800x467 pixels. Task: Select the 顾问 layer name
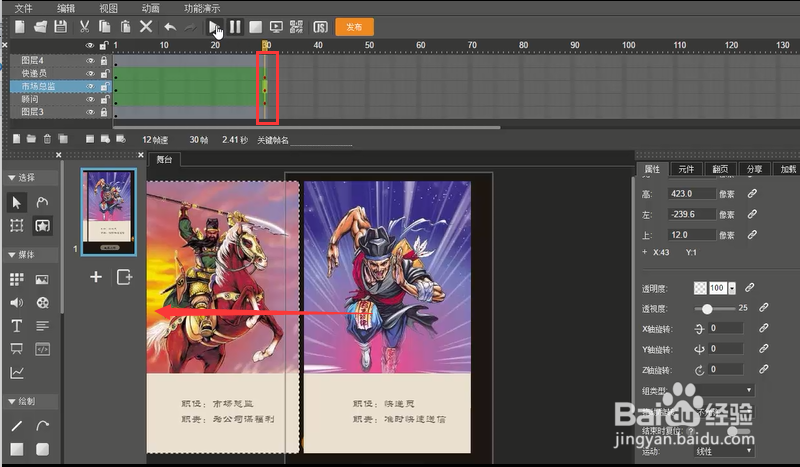(30, 99)
